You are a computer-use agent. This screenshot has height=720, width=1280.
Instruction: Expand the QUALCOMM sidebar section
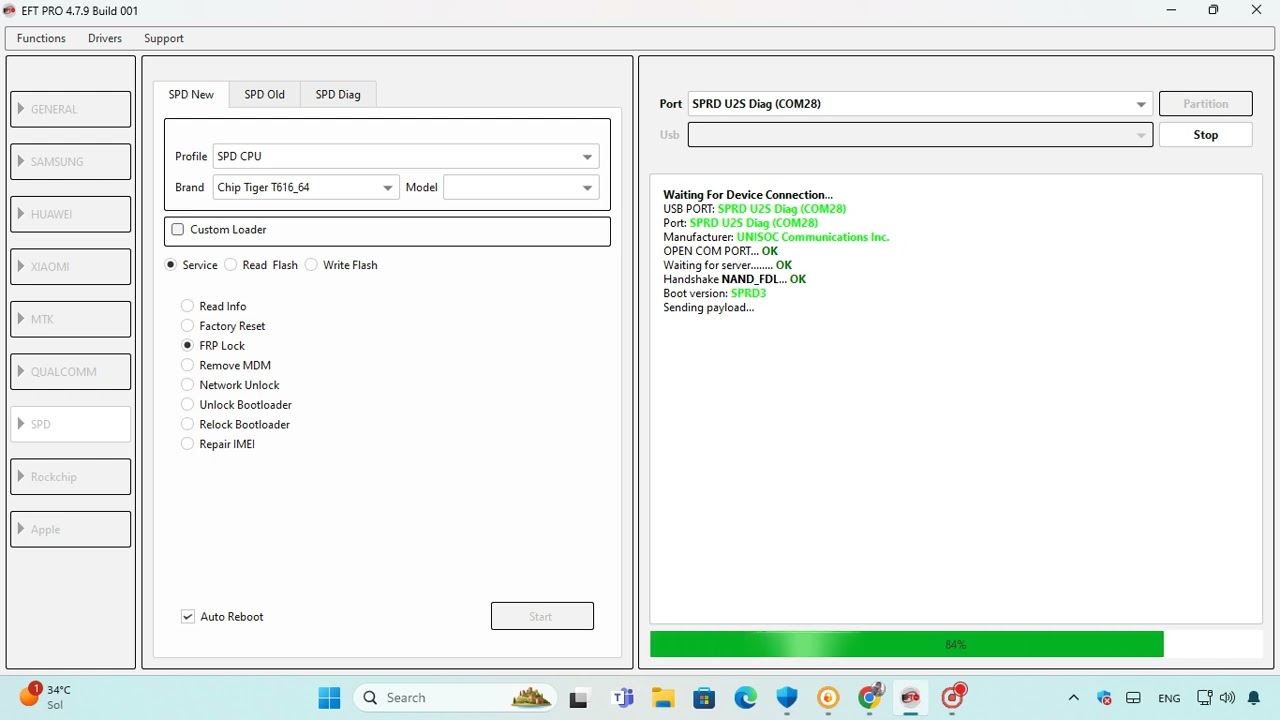pos(71,371)
